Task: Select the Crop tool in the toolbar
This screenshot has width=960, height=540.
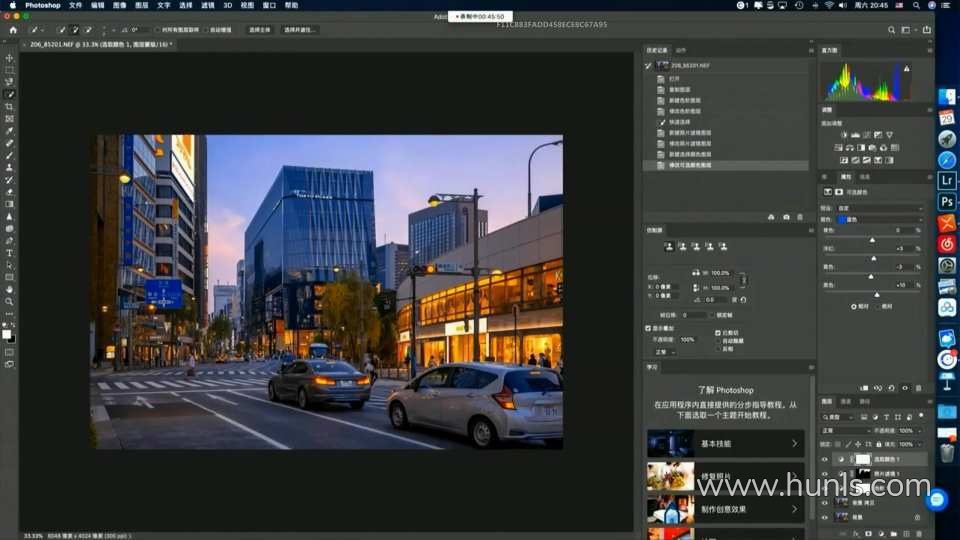Action: [9, 107]
